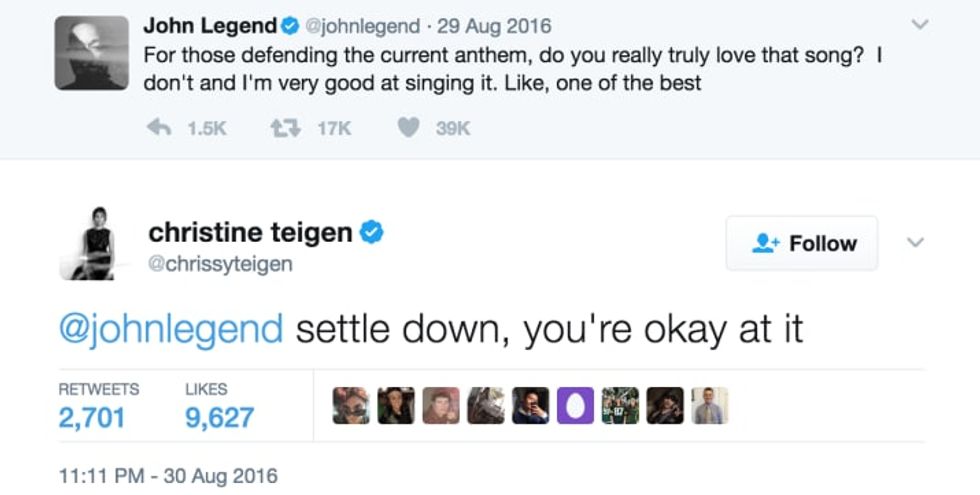The height and width of the screenshot is (495, 980).
Task: Open christine teigen's profile picture
Action: [x=93, y=243]
